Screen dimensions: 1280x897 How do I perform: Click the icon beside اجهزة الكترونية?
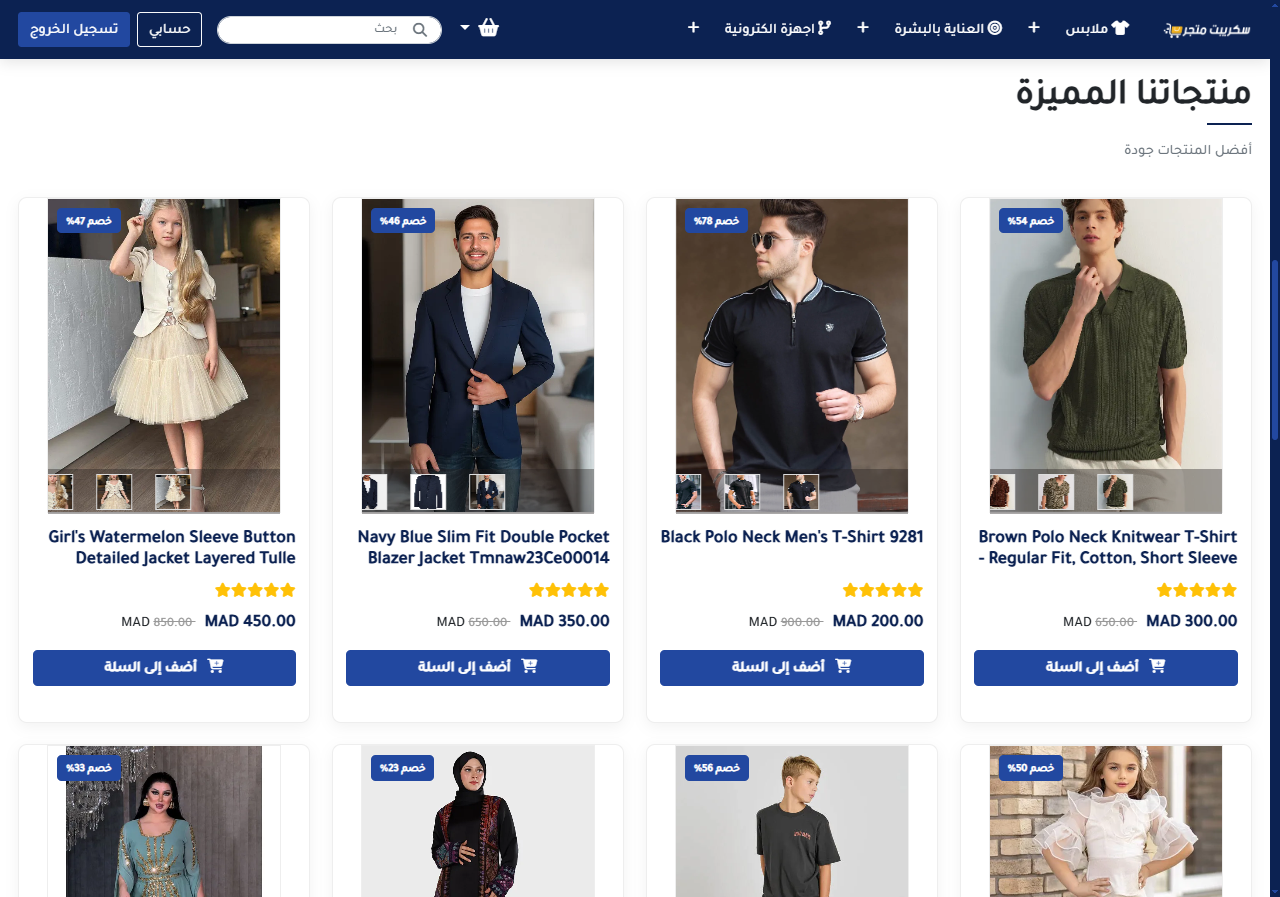pyautogui.click(x=825, y=28)
